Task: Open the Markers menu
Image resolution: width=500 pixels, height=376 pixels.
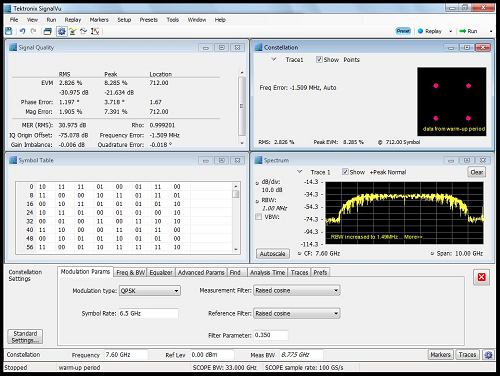Action: pyautogui.click(x=99, y=20)
